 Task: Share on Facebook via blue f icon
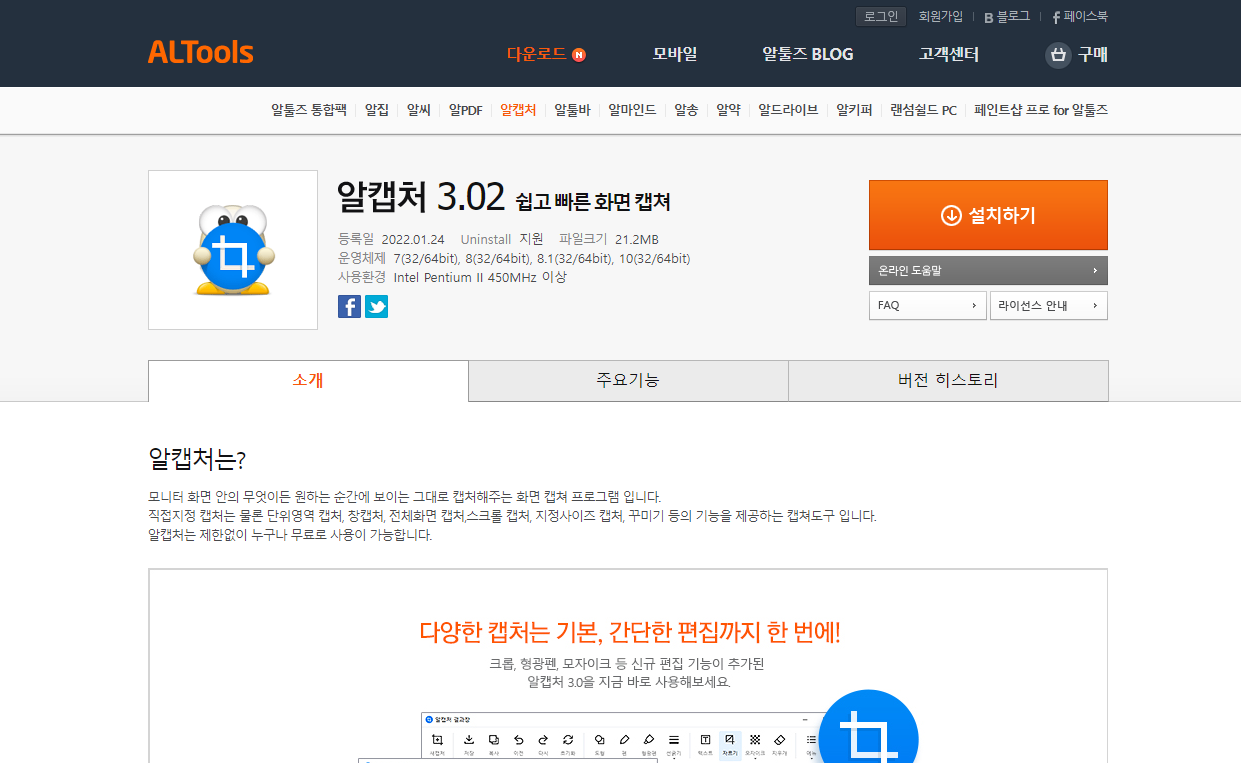click(x=349, y=307)
